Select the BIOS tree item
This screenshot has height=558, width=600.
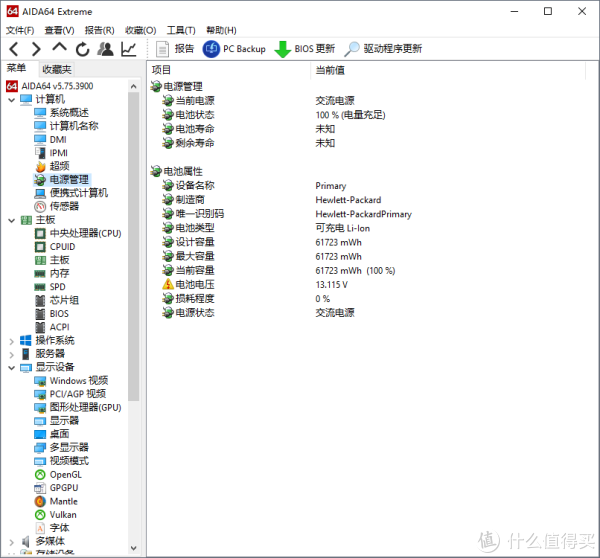52,313
